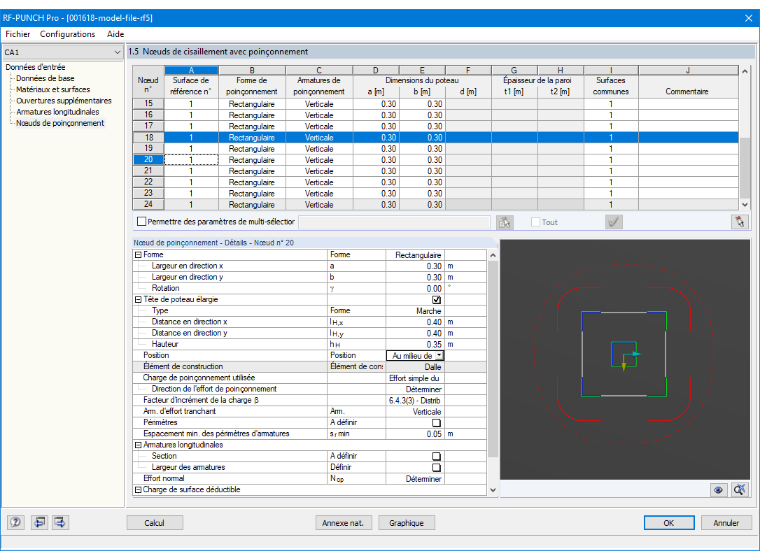Click the 'Hauteur' value 0.35

414,344
